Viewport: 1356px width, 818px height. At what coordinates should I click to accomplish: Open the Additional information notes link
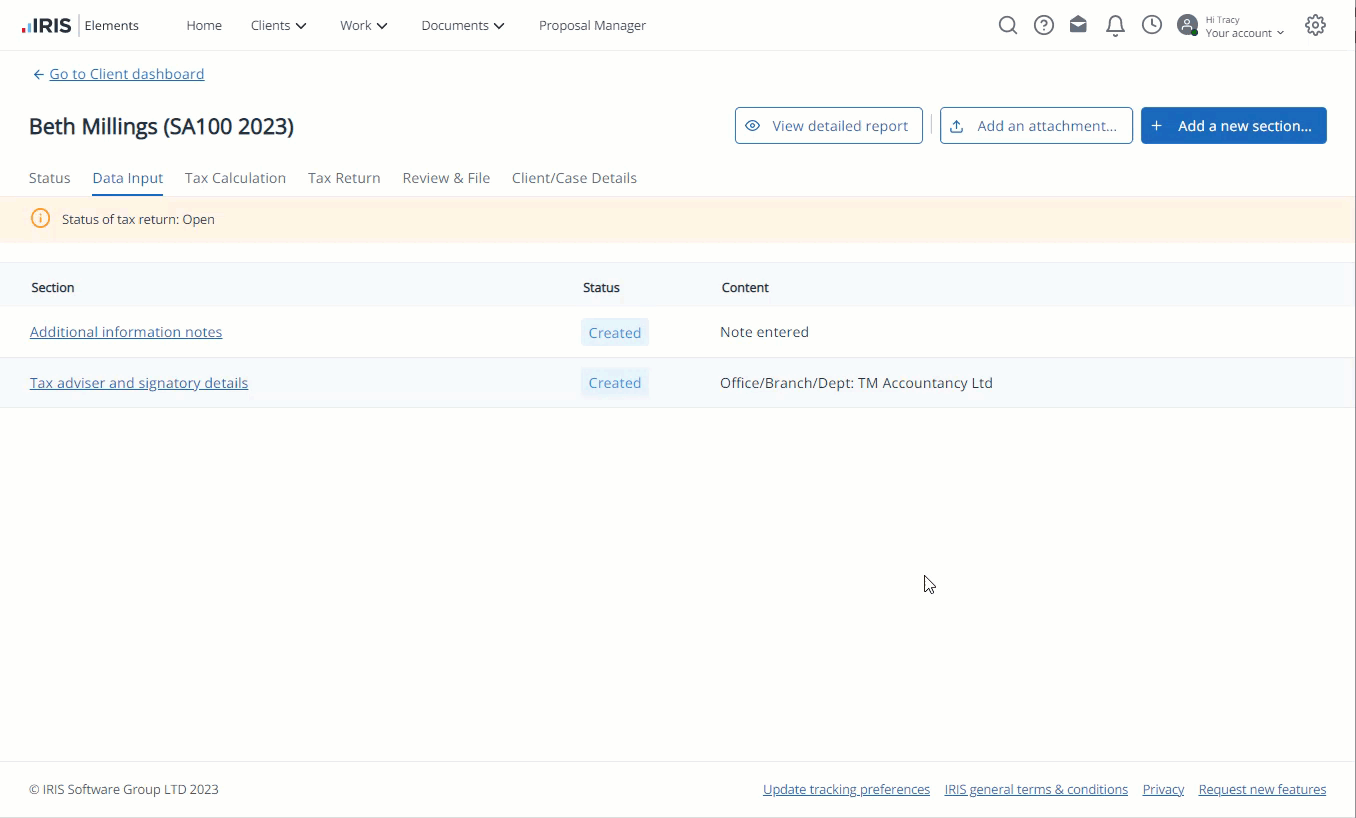[126, 332]
